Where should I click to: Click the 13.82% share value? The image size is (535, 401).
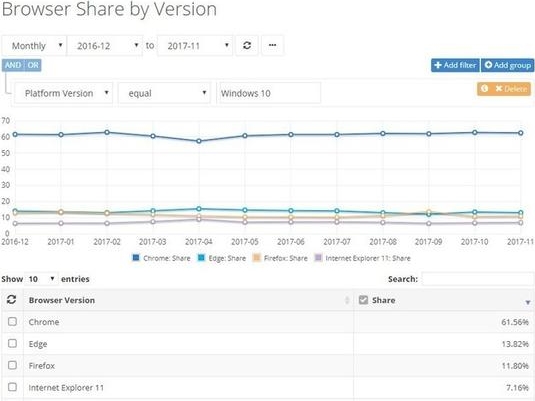point(515,344)
